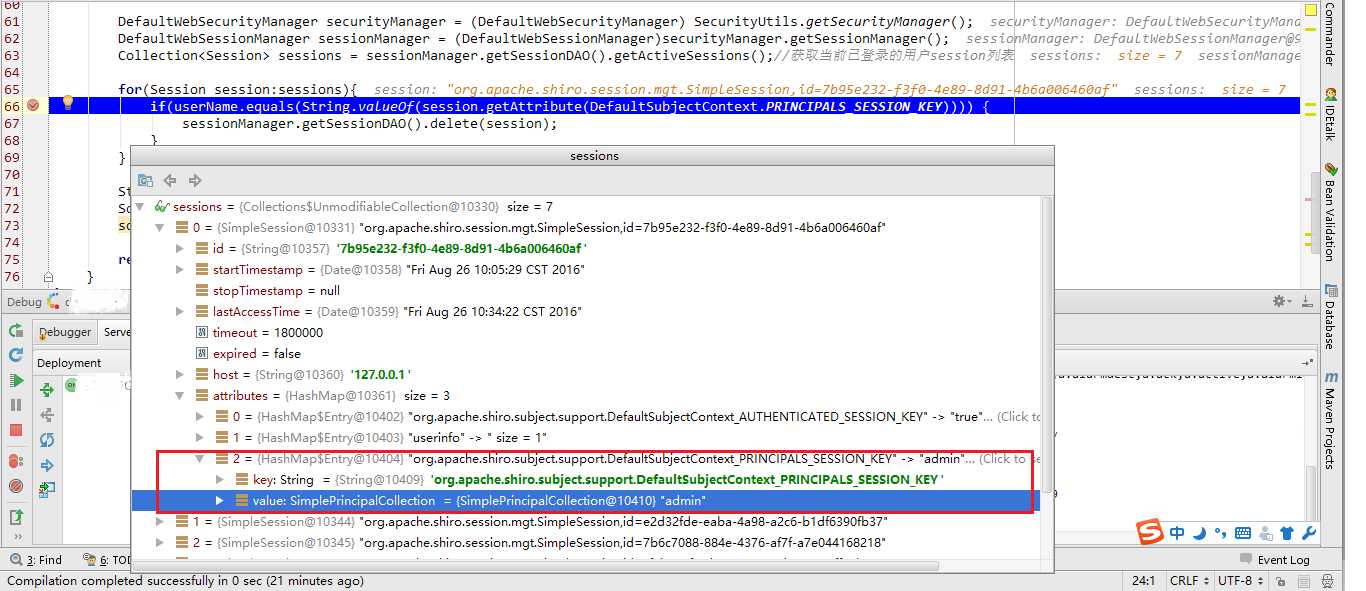The width and height of the screenshot is (1366, 591).
Task: Click the intention lightbulb on line 66
Action: 68,103
